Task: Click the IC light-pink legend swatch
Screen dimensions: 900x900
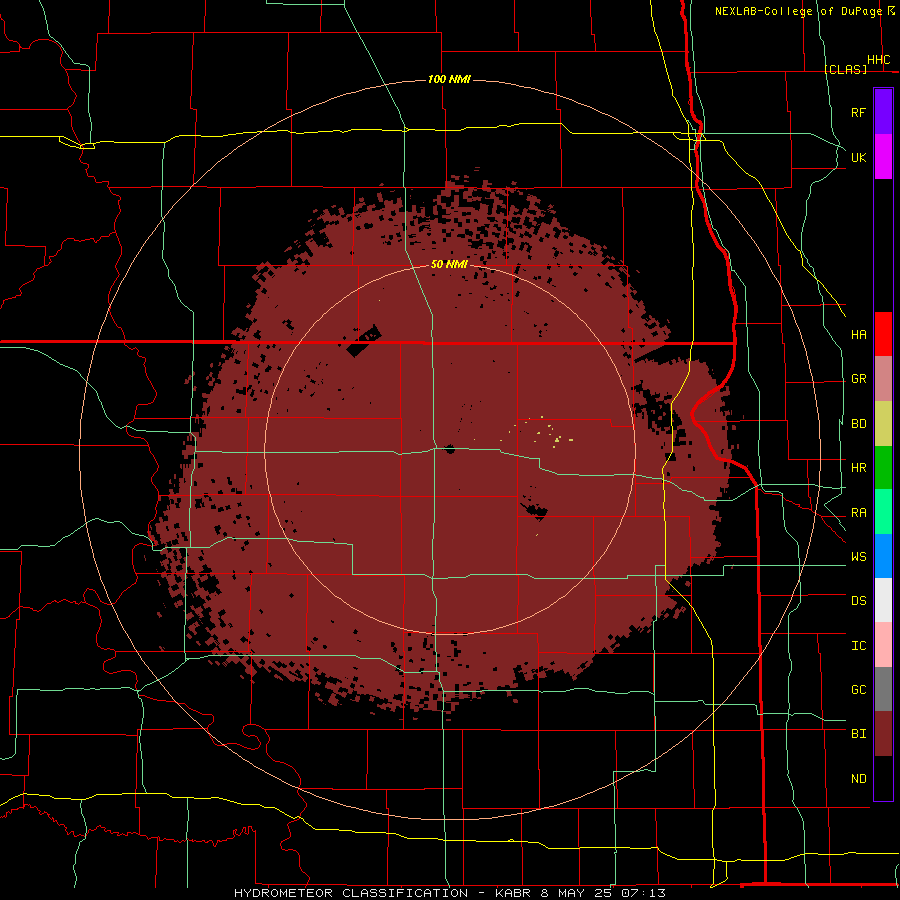Action: pyautogui.click(x=883, y=645)
